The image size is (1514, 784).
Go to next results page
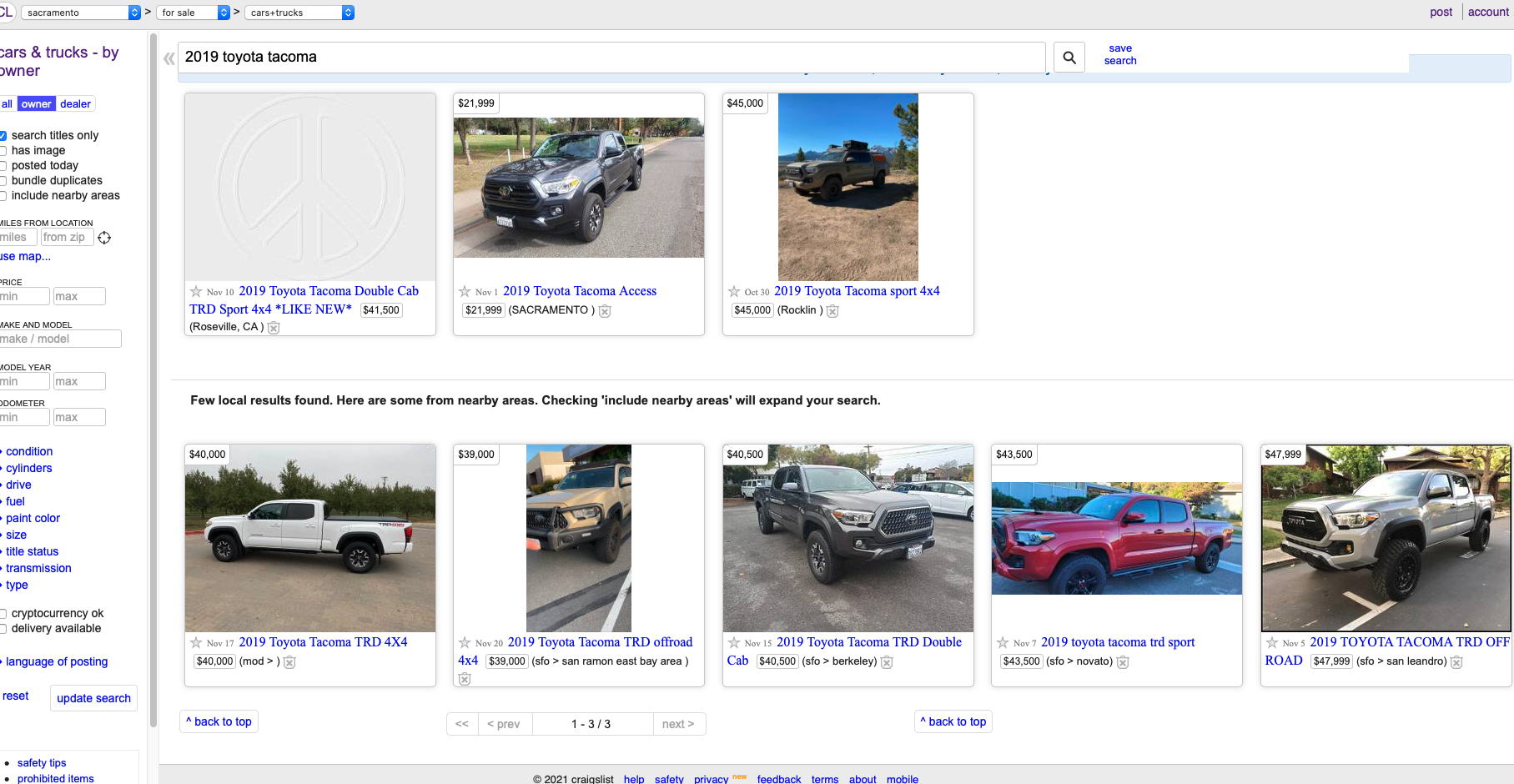tap(678, 724)
